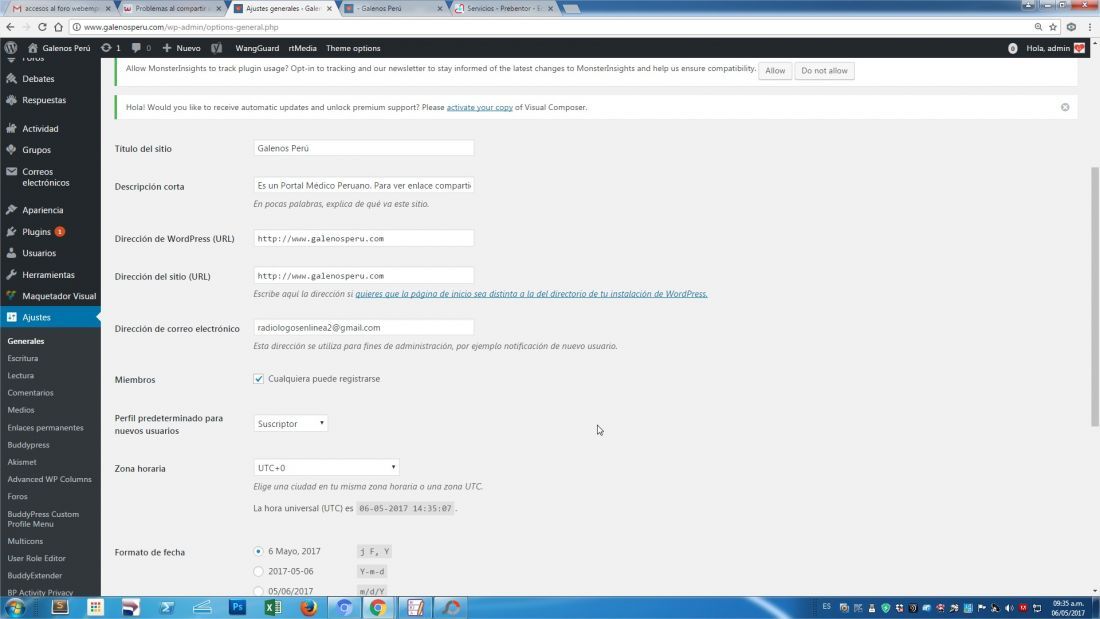Toggle Cualquiera puede registrarse checkbox
This screenshot has width=1100, height=619.
(x=258, y=379)
